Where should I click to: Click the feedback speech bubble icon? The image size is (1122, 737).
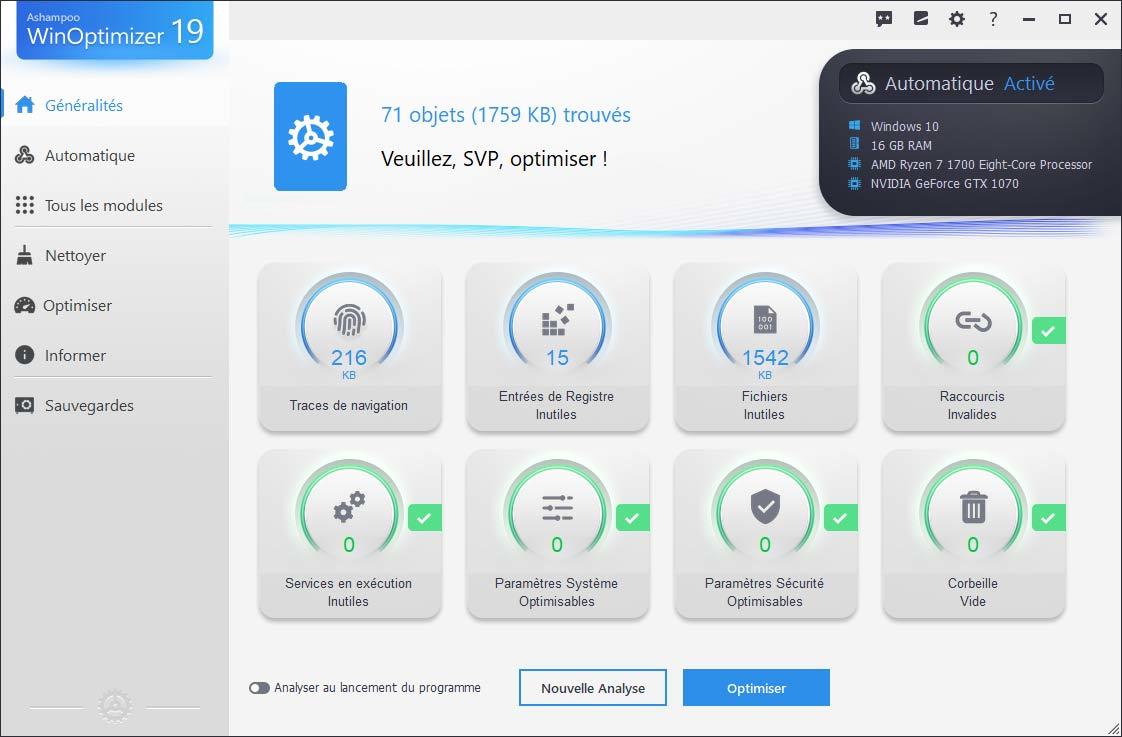(884, 19)
